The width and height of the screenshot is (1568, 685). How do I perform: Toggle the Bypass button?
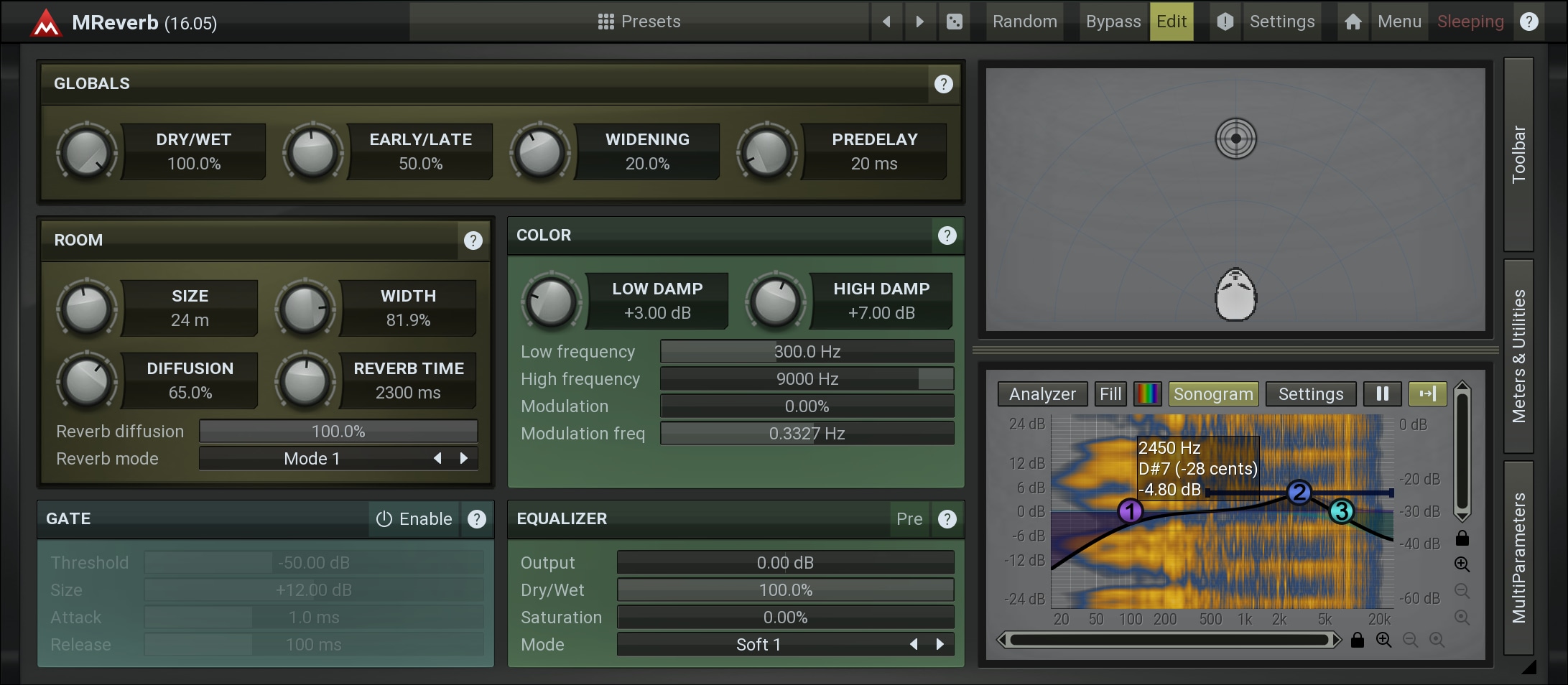click(1113, 22)
